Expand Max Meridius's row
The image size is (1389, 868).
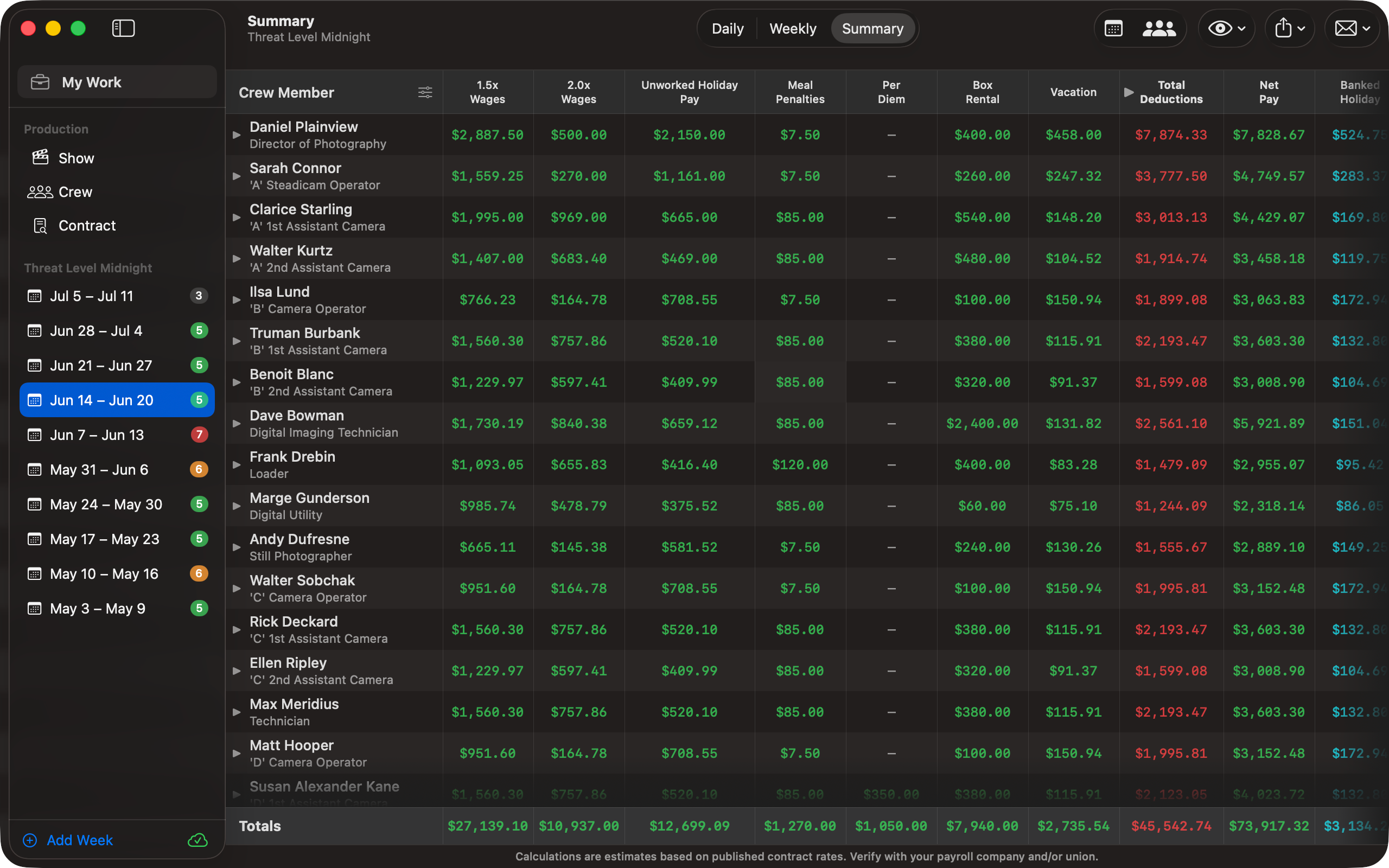(236, 712)
